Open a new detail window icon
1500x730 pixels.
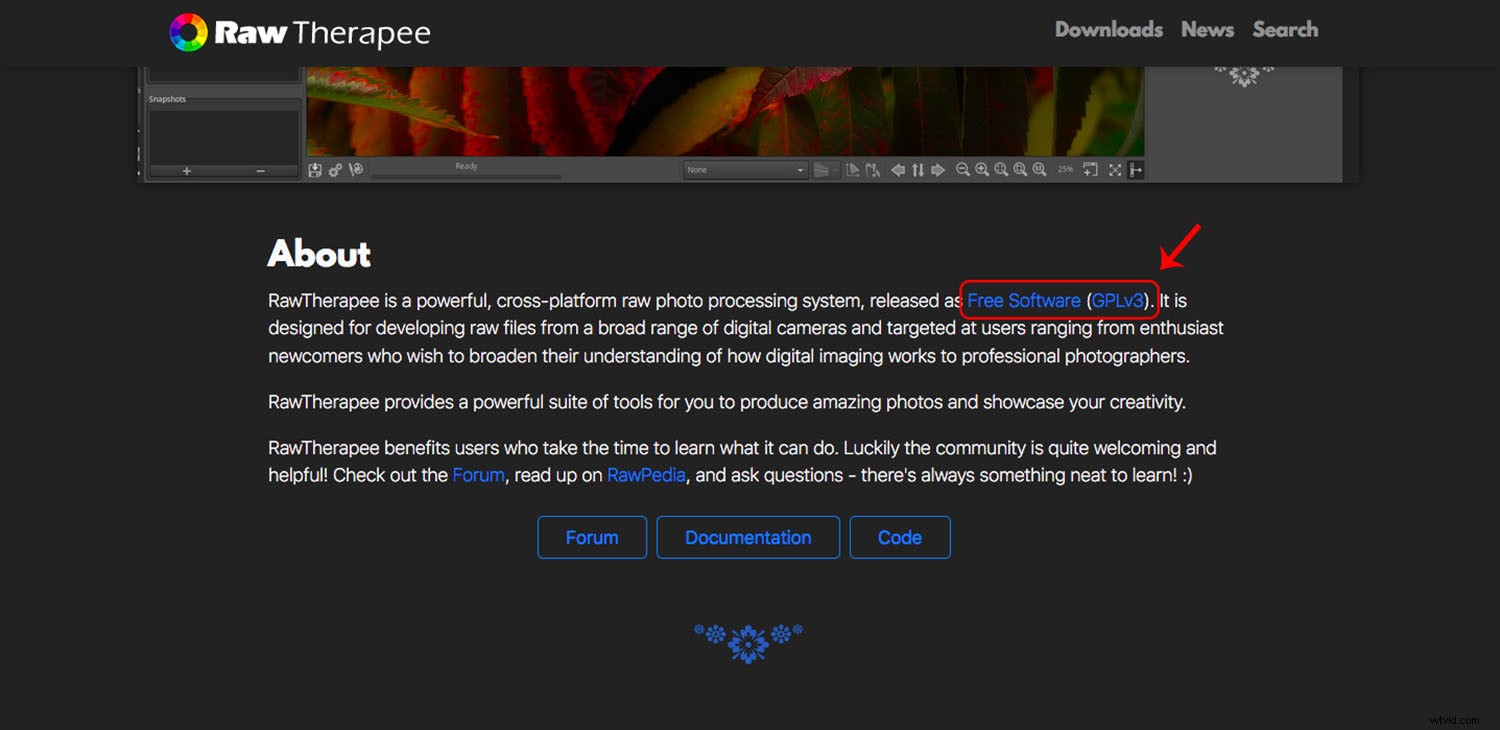[1090, 170]
